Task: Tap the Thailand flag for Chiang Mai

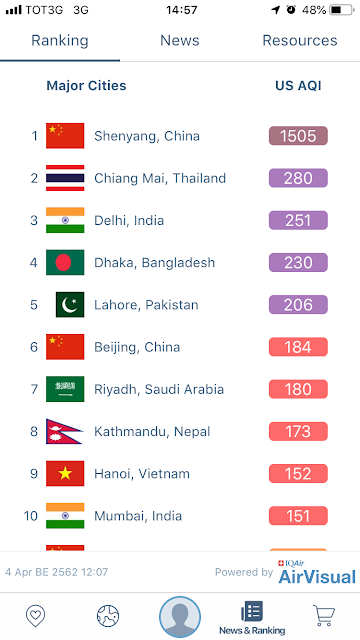Action: 65,178
